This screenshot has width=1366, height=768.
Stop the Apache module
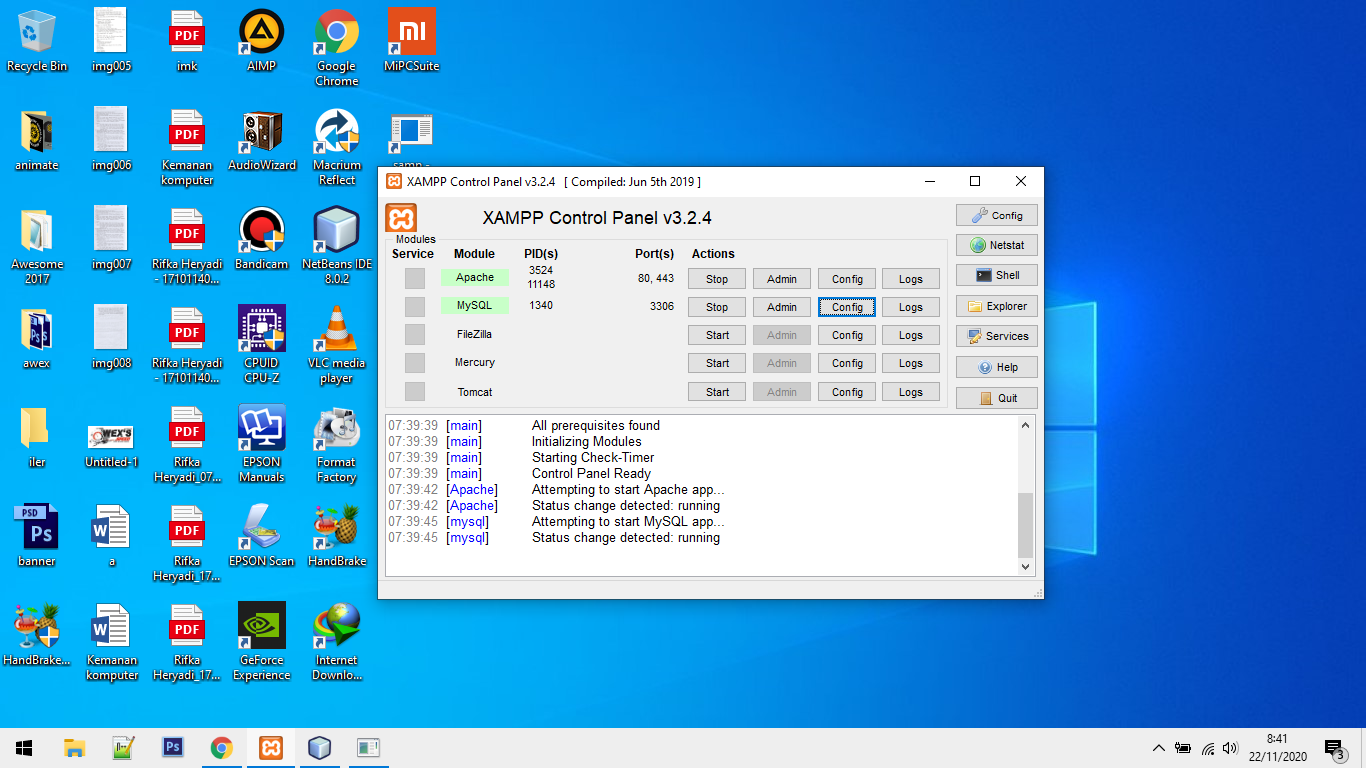717,279
